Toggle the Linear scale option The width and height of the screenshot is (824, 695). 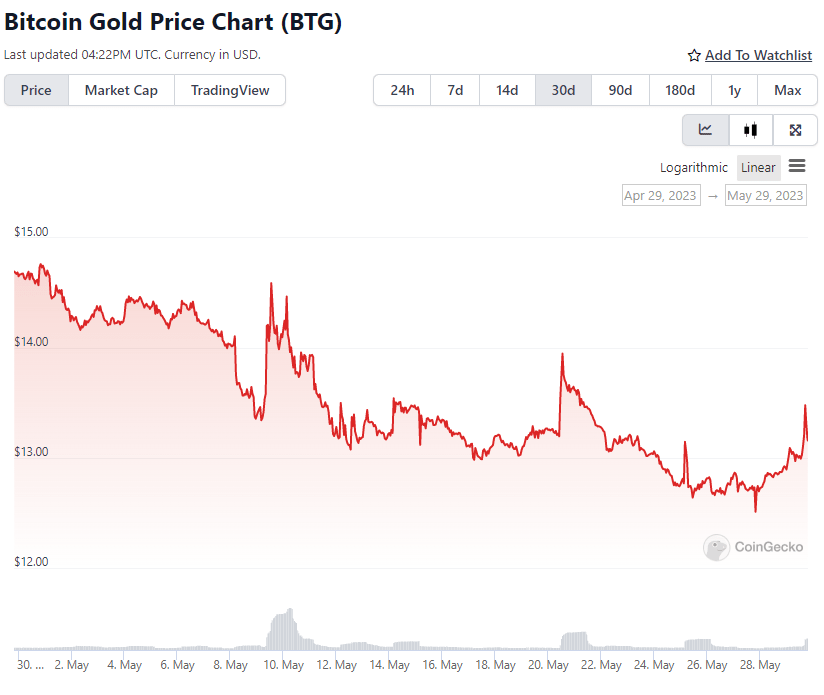[758, 168]
